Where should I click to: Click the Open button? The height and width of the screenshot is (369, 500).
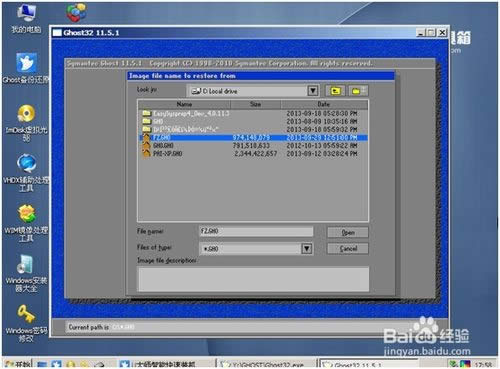(348, 232)
